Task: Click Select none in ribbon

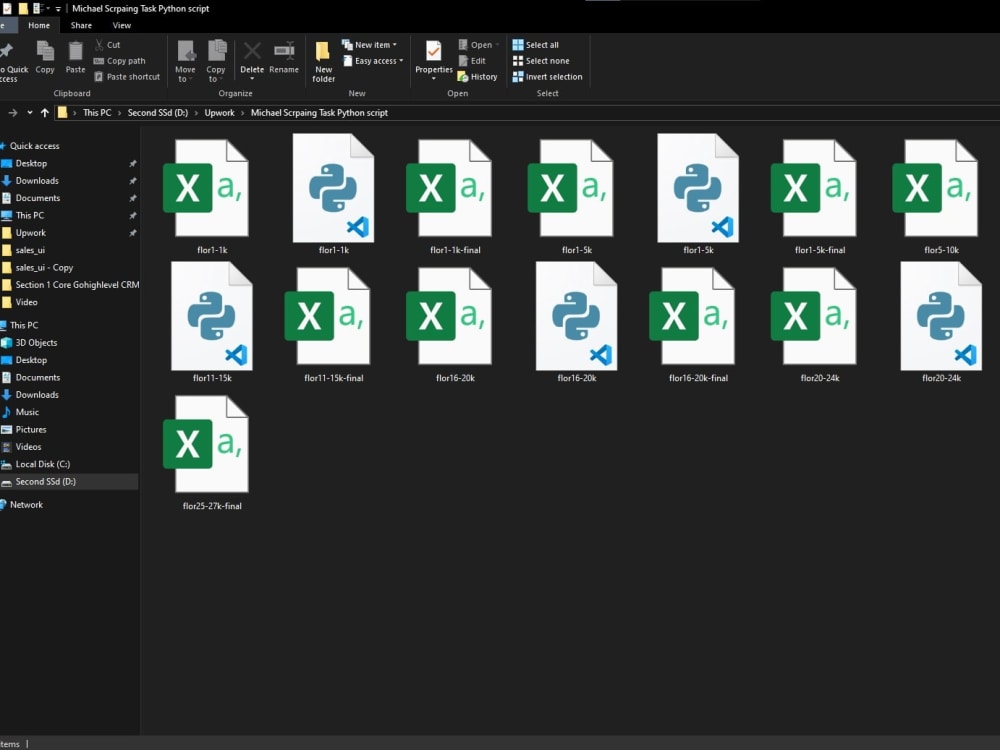Action: tap(541, 61)
